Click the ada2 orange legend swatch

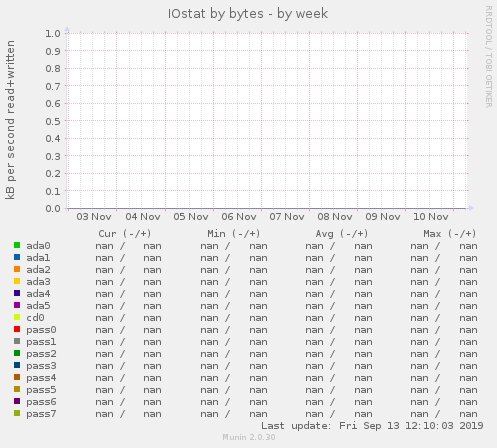[x=17, y=269]
